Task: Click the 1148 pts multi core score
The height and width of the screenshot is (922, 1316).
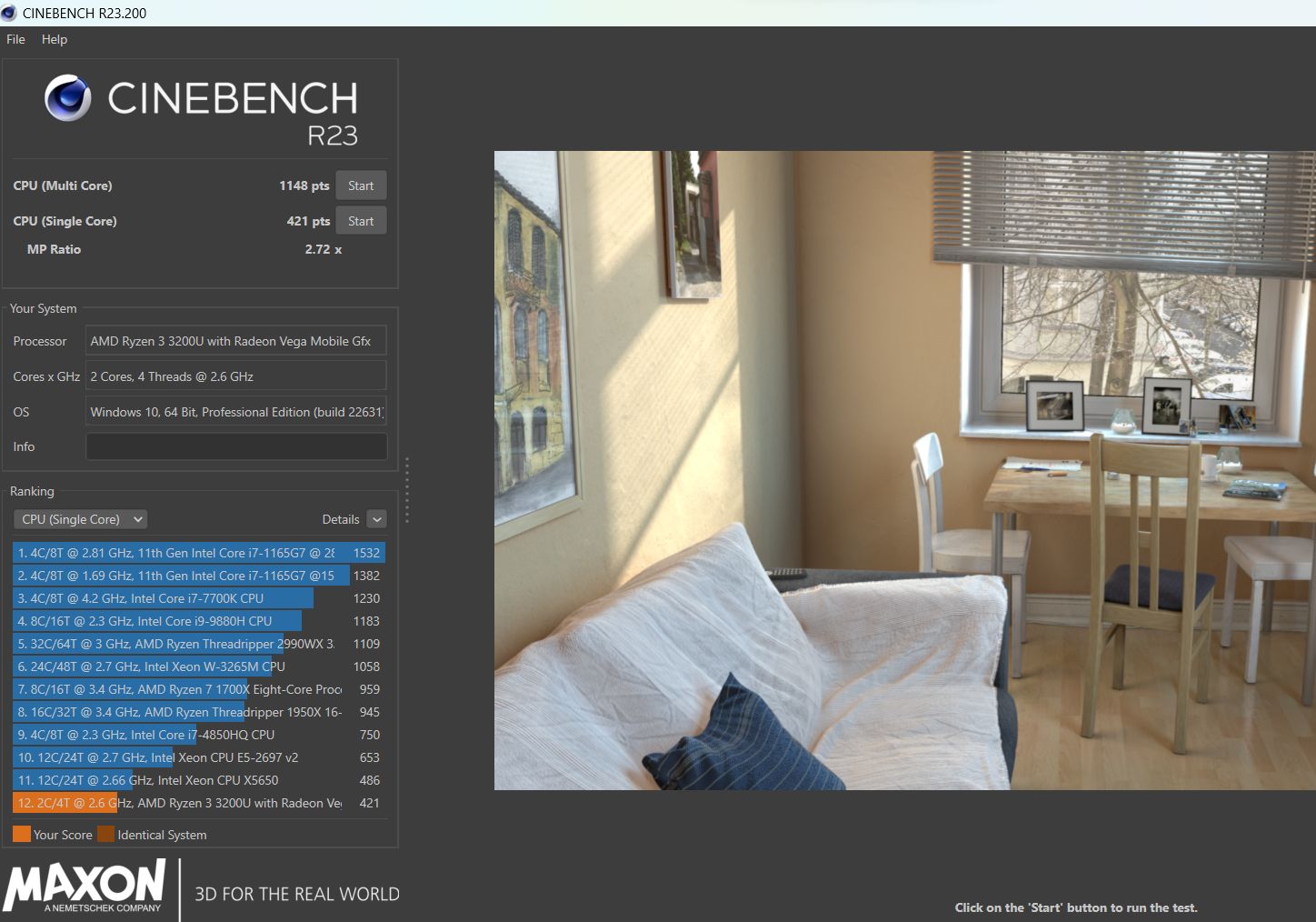Action: 304,185
